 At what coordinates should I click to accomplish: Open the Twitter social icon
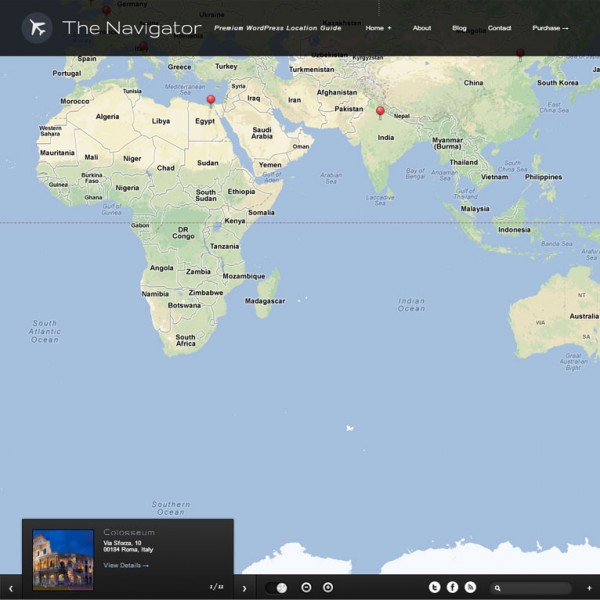(434, 587)
